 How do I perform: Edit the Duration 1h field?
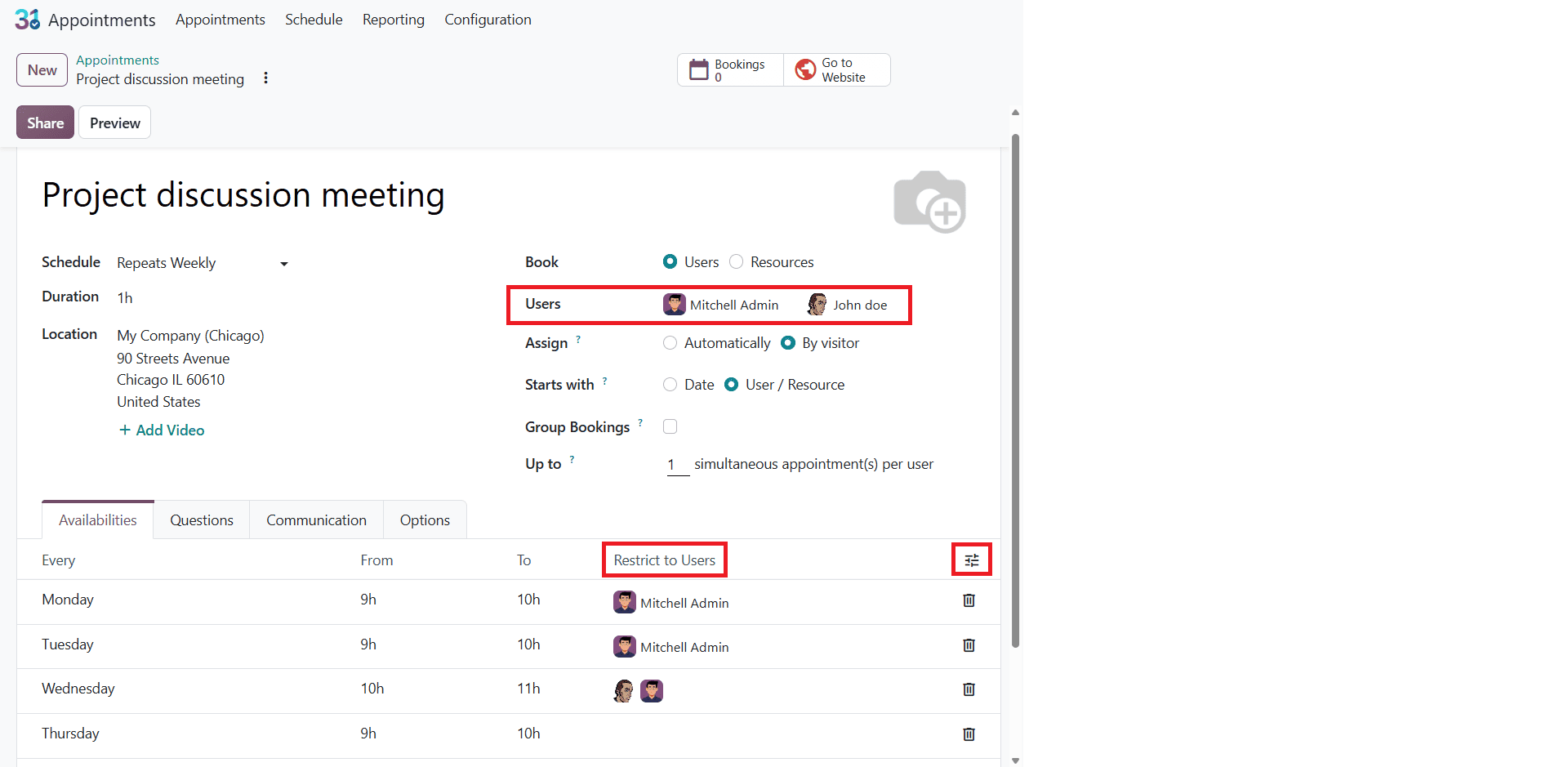125,298
